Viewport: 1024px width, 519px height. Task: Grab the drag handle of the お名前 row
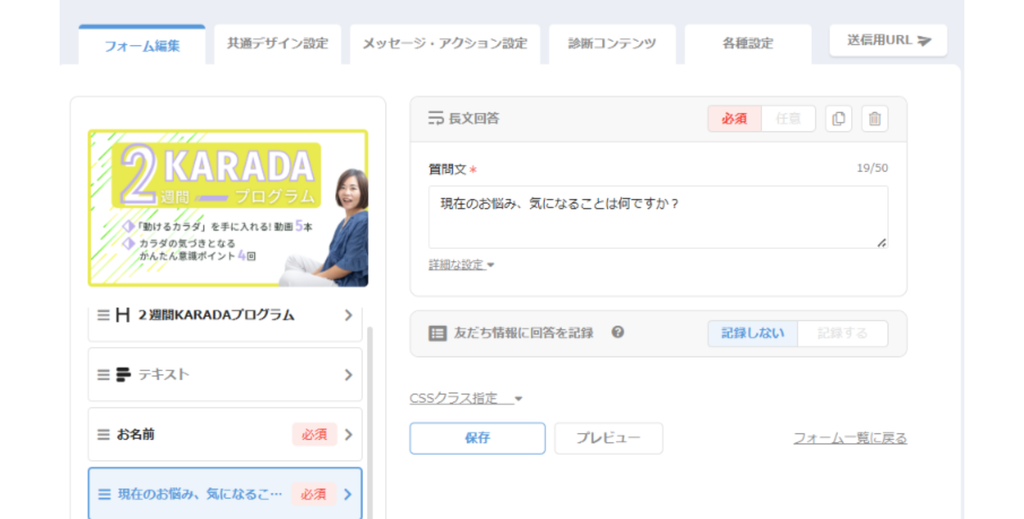(103, 435)
